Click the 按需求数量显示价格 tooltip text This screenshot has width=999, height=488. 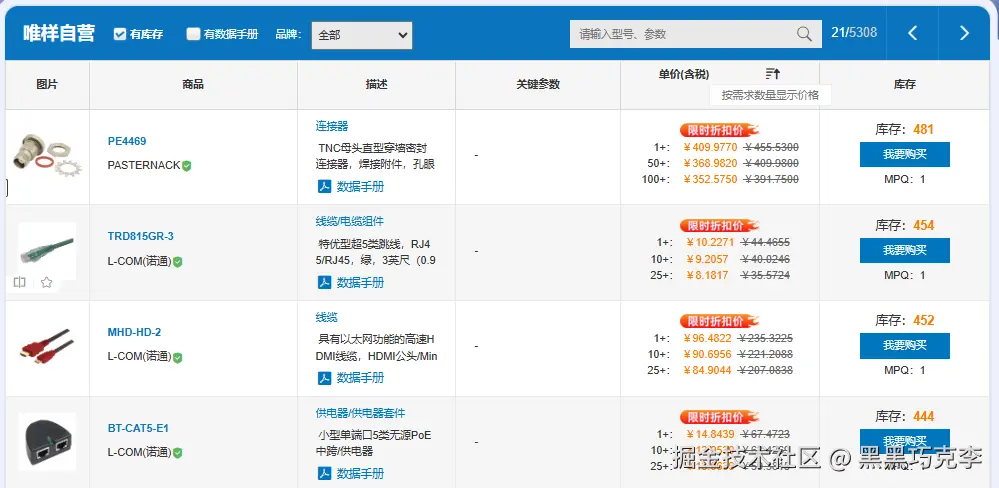coord(770,95)
